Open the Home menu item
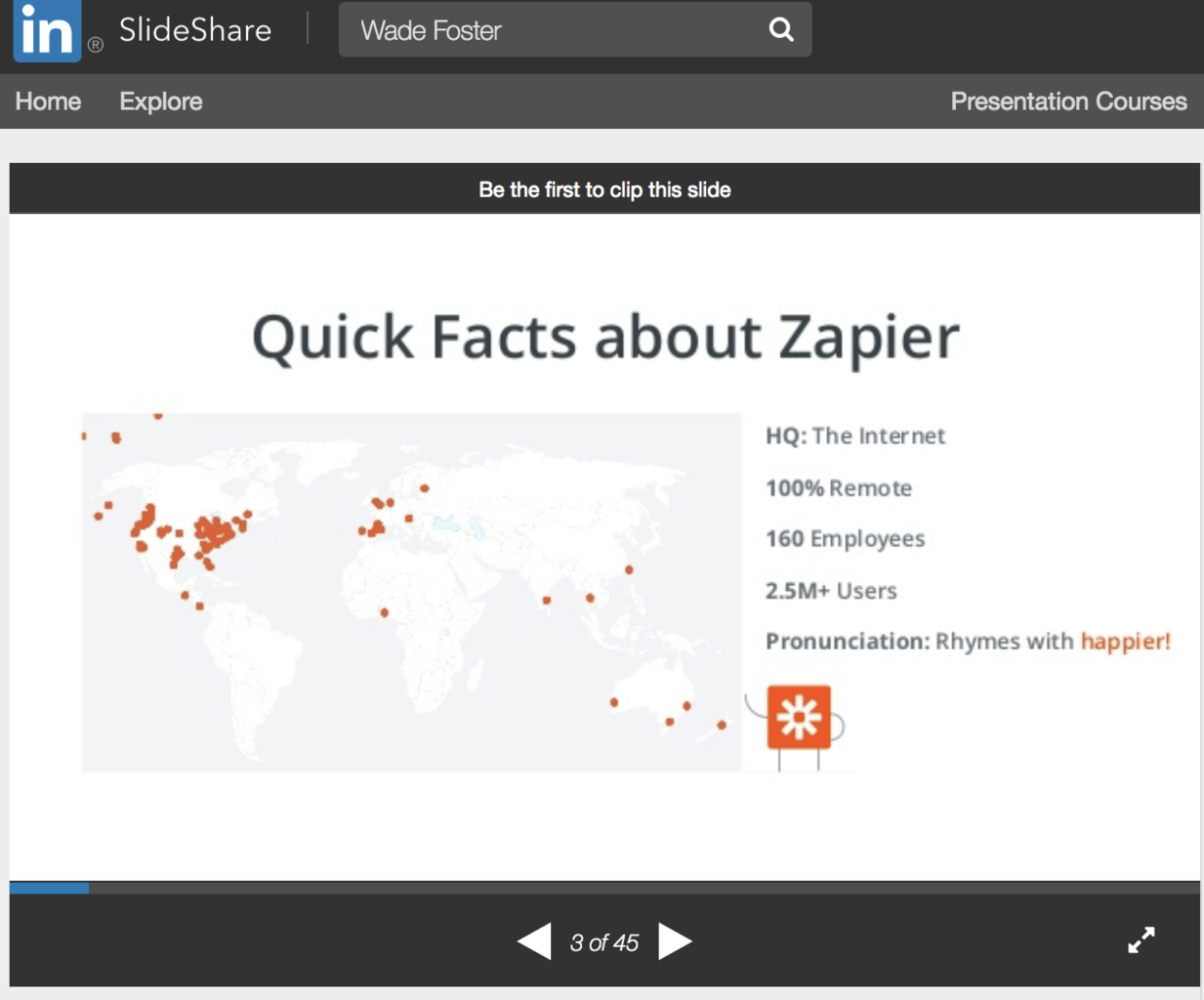 point(48,102)
